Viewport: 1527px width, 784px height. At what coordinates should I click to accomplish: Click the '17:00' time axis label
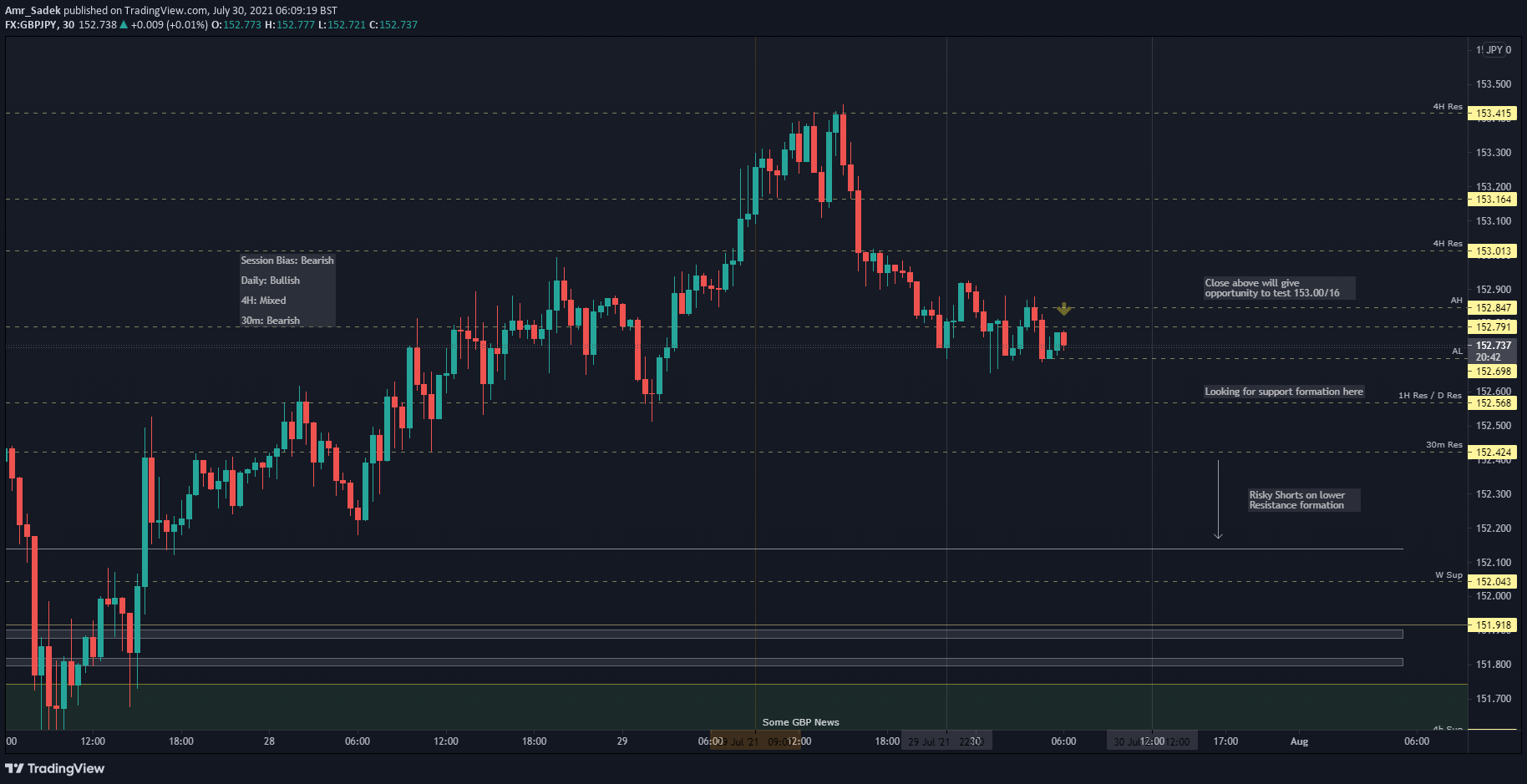point(1225,741)
